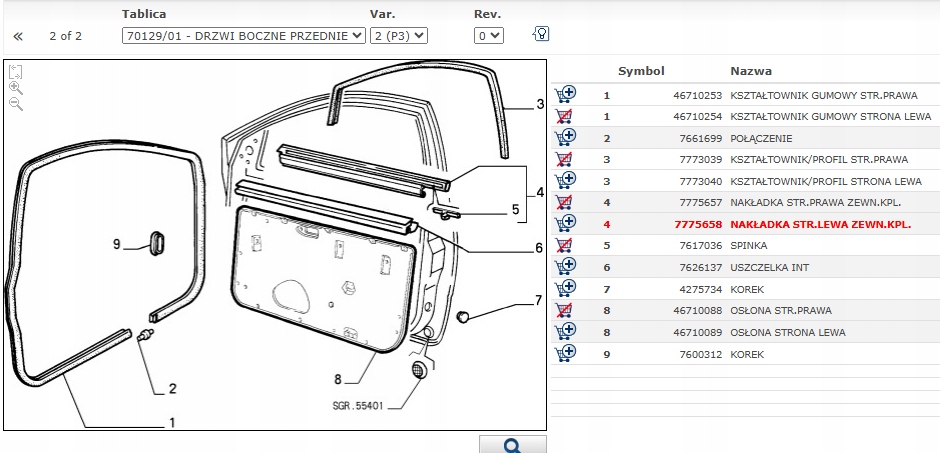Image resolution: width=940 pixels, height=453 pixels.
Task: Go to previous table with double chevron
Action: 18,37
